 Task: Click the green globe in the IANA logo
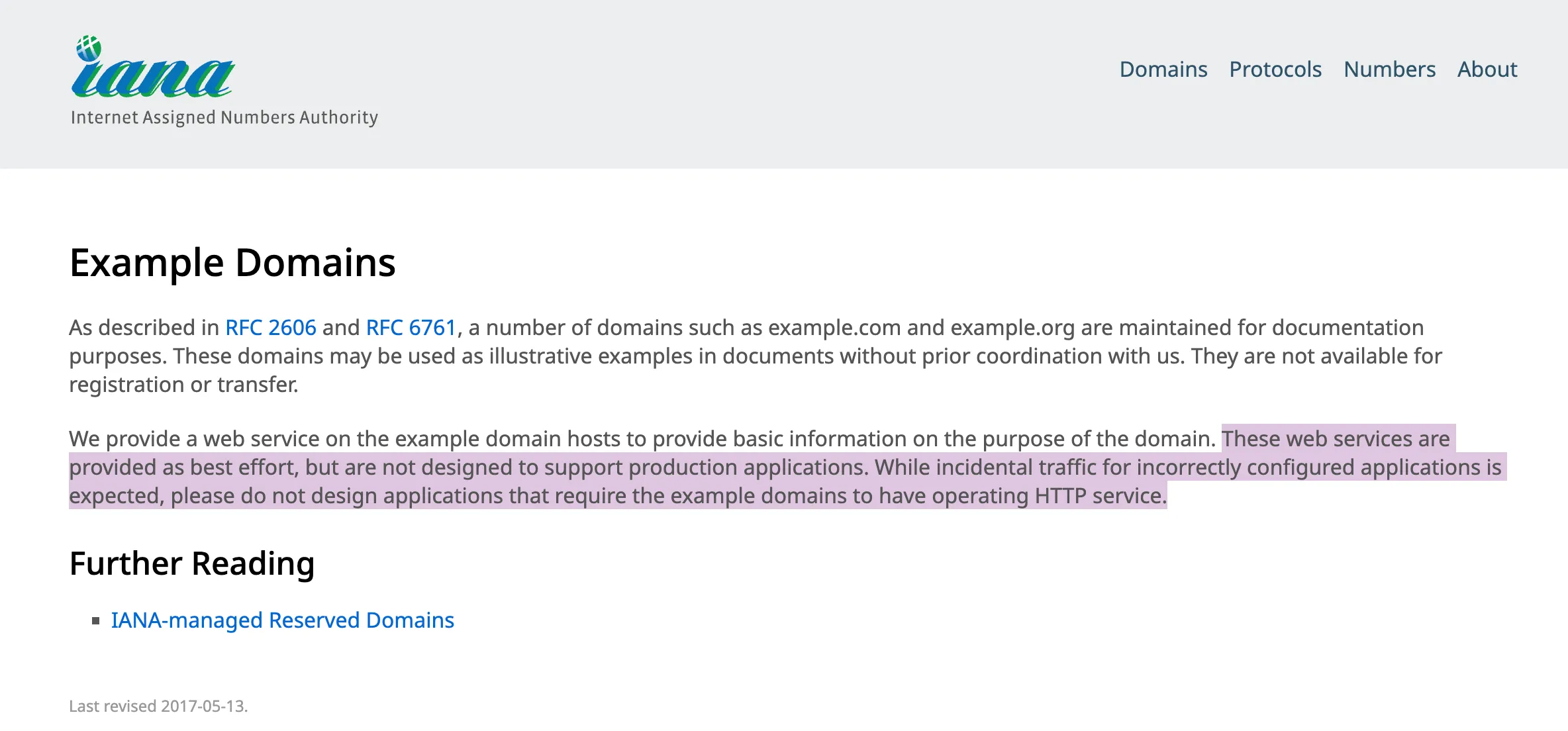89,48
